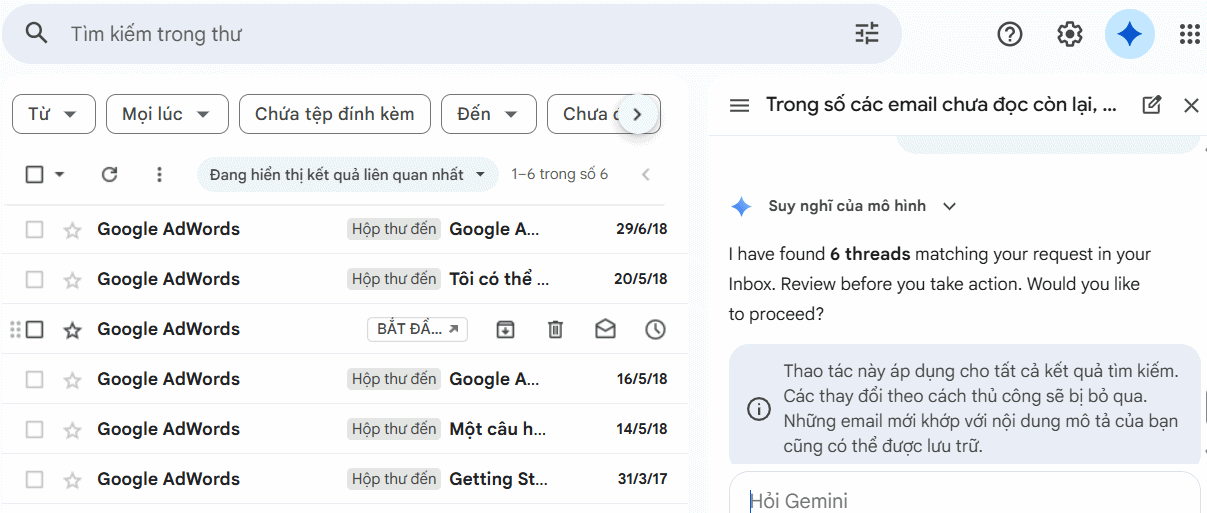Click the date 14/5/18
1207x513 pixels.
(x=641, y=429)
